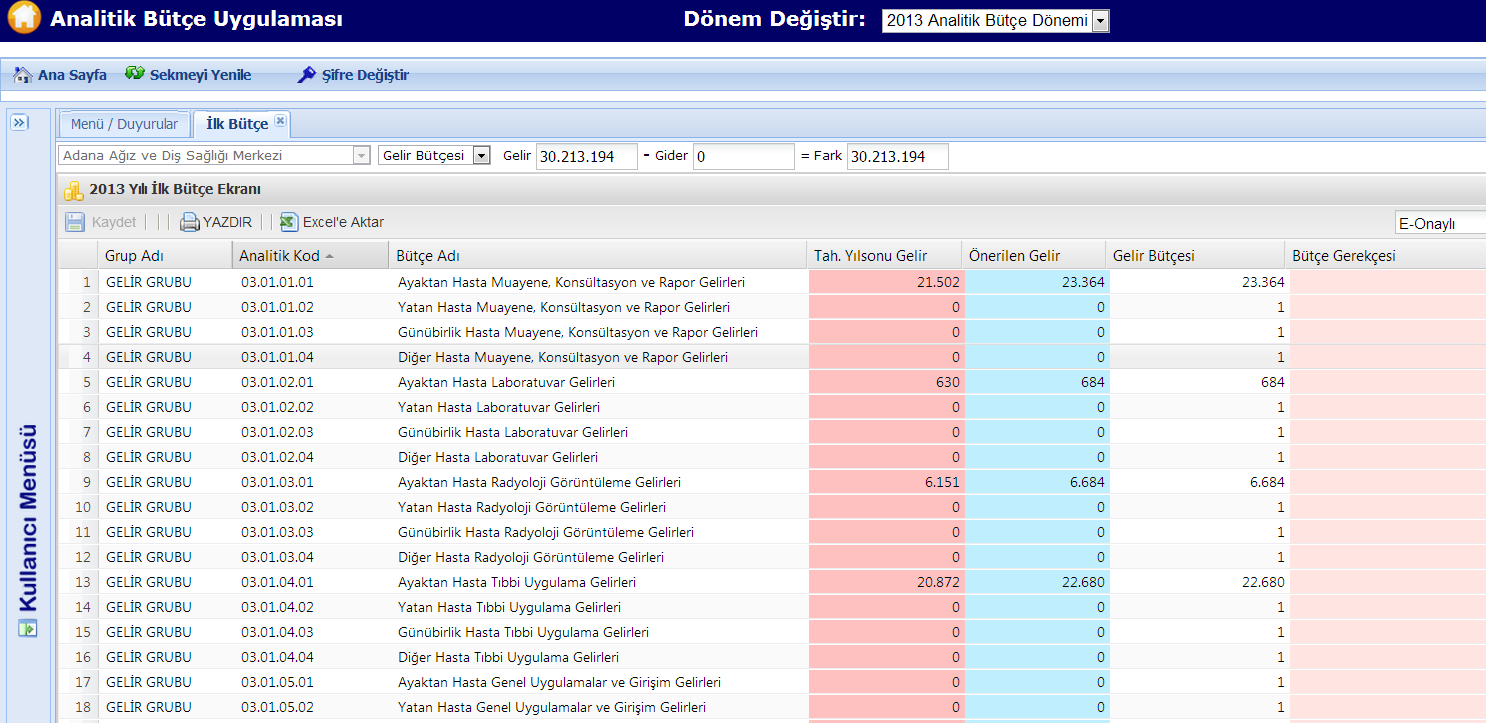Click the orange home icon in header

point(24,19)
